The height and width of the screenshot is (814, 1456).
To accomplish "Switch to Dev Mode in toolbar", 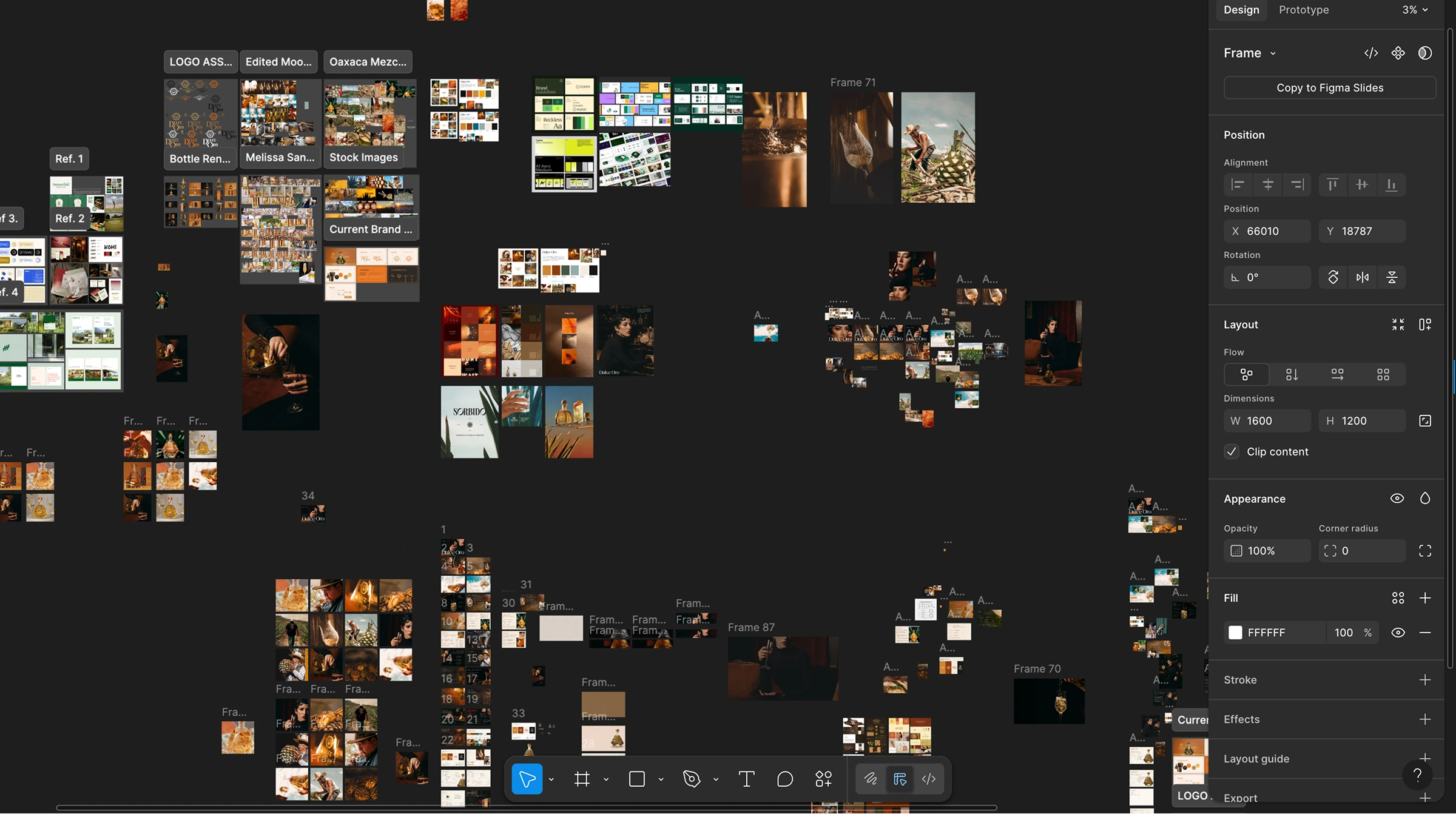I will pos(928,779).
